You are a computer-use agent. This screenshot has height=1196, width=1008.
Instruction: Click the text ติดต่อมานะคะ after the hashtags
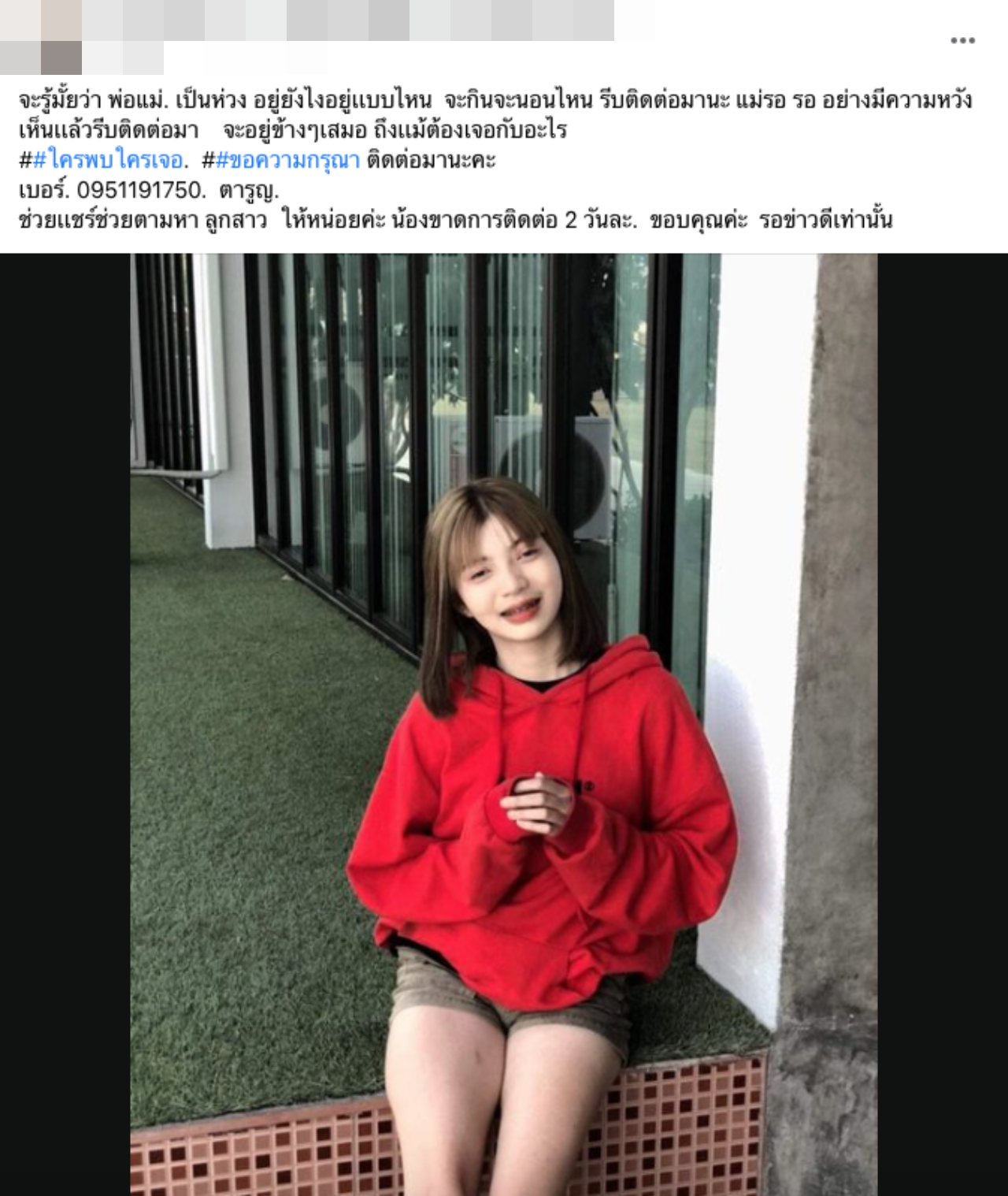(x=431, y=160)
